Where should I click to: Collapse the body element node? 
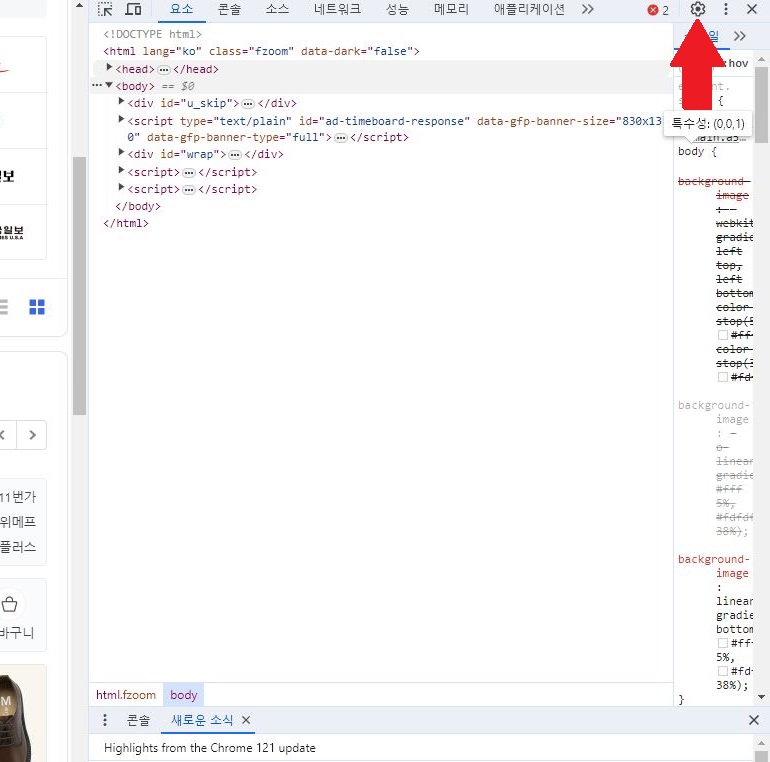(x=109, y=86)
